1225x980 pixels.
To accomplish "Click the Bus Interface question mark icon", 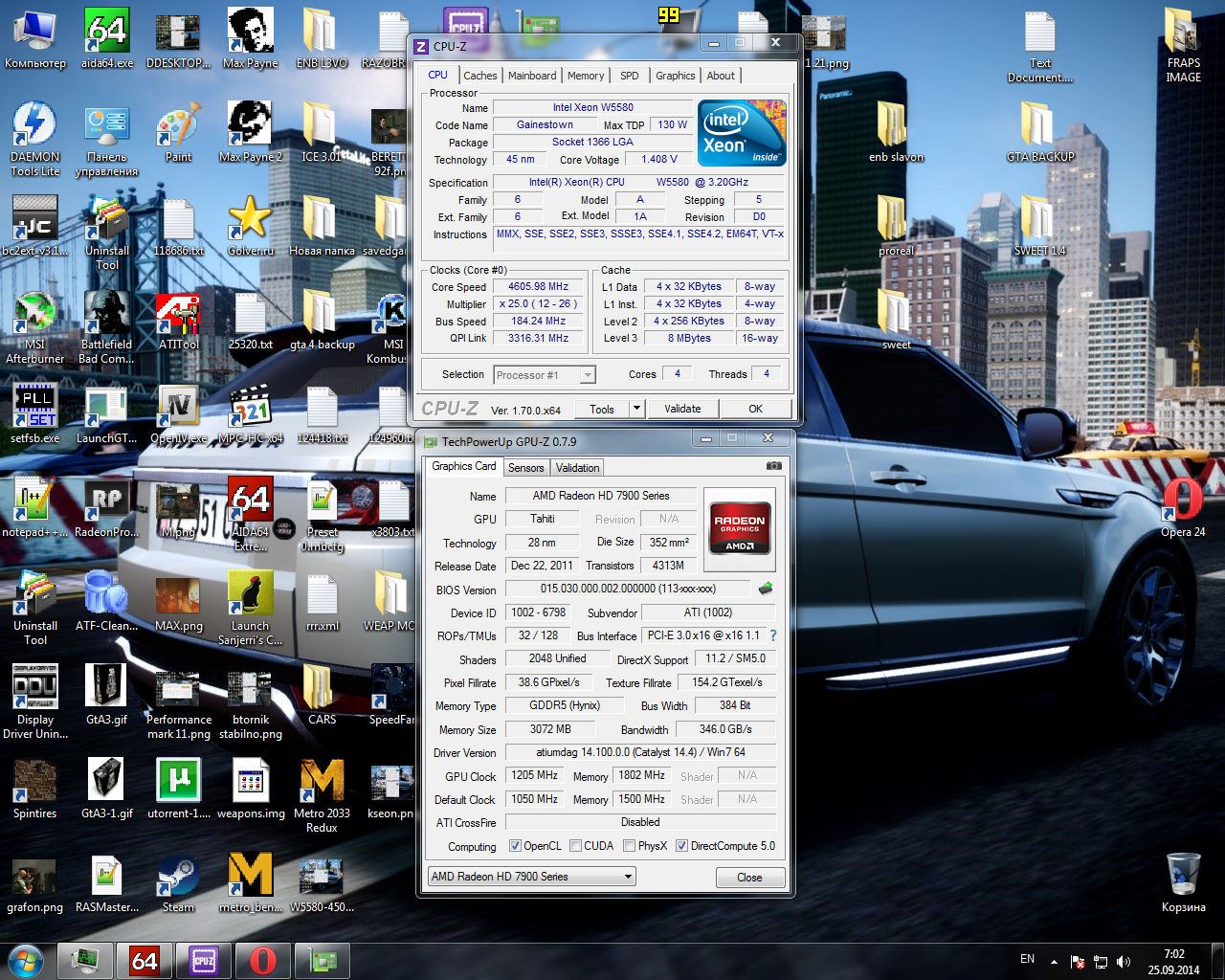I will [x=773, y=635].
